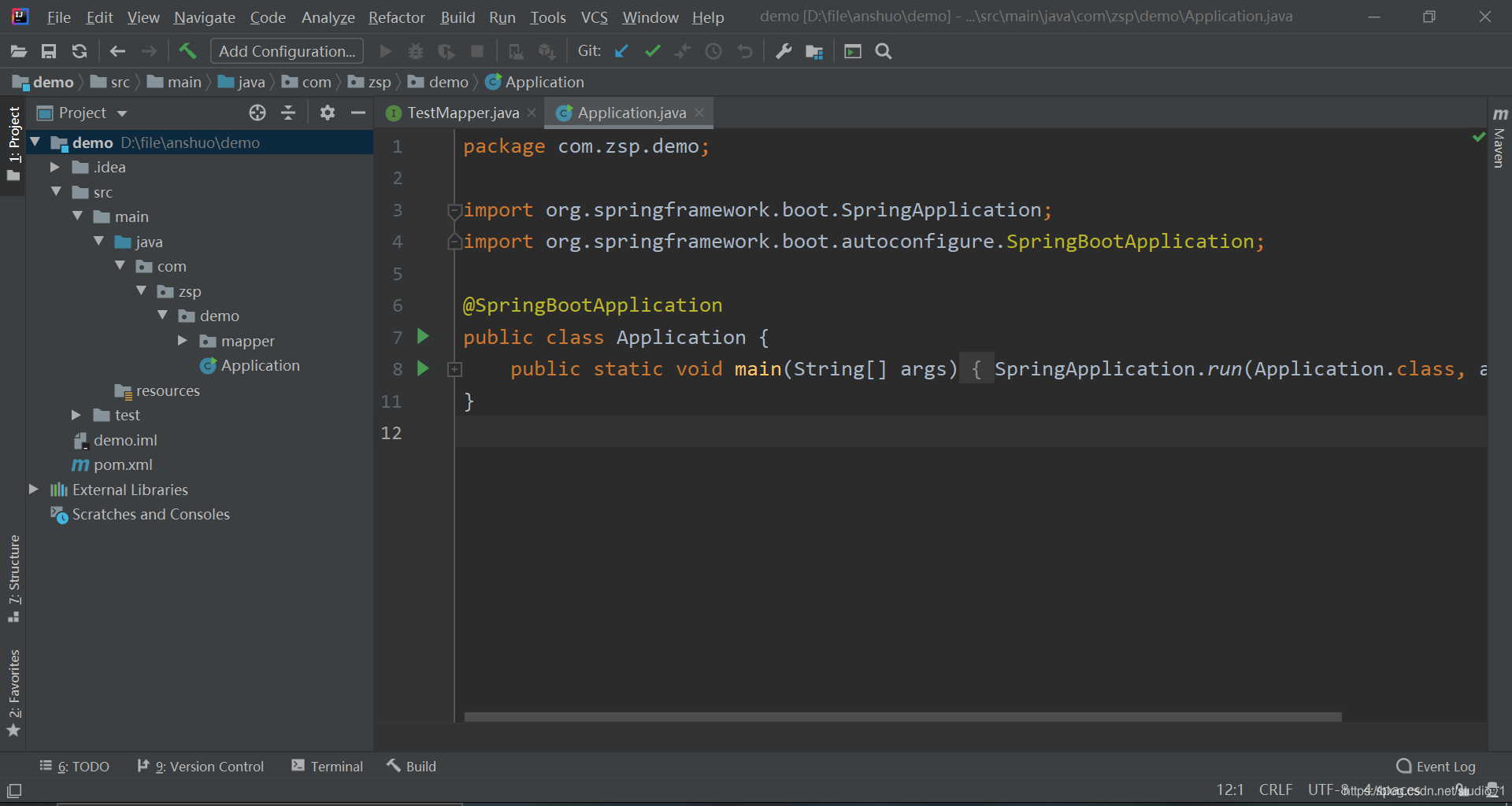Expand the .idea folder
Screen dimensions: 1512x806
pos(55,167)
